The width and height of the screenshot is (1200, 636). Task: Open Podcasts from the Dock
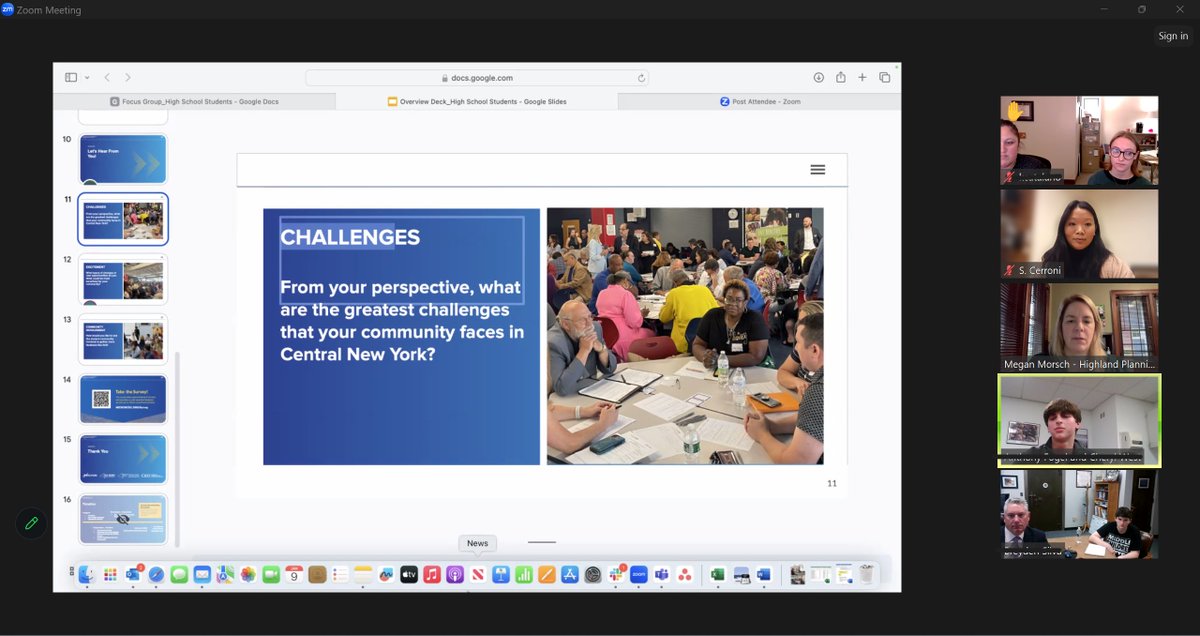point(455,574)
